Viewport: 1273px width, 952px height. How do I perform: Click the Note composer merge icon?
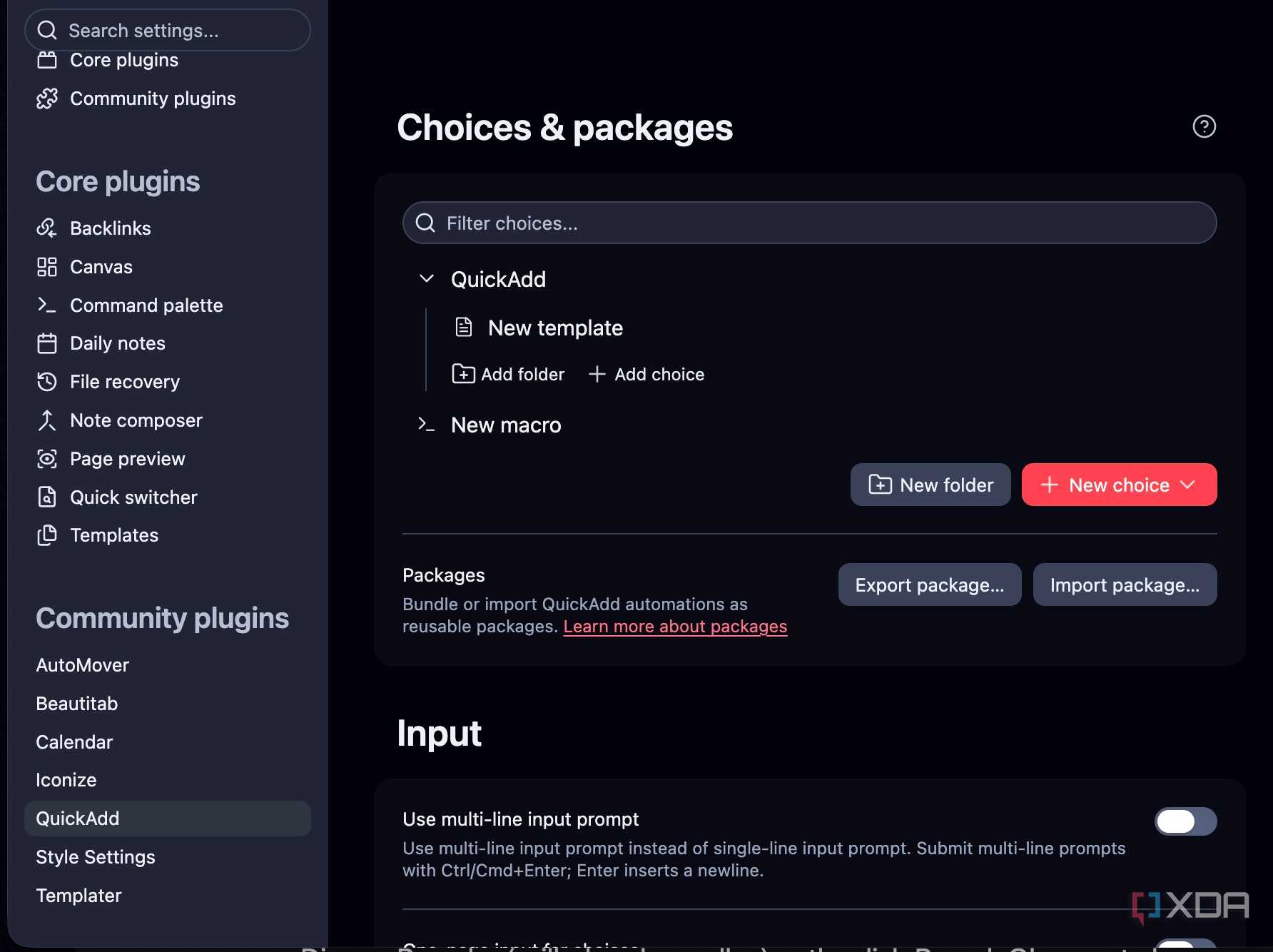coord(47,420)
